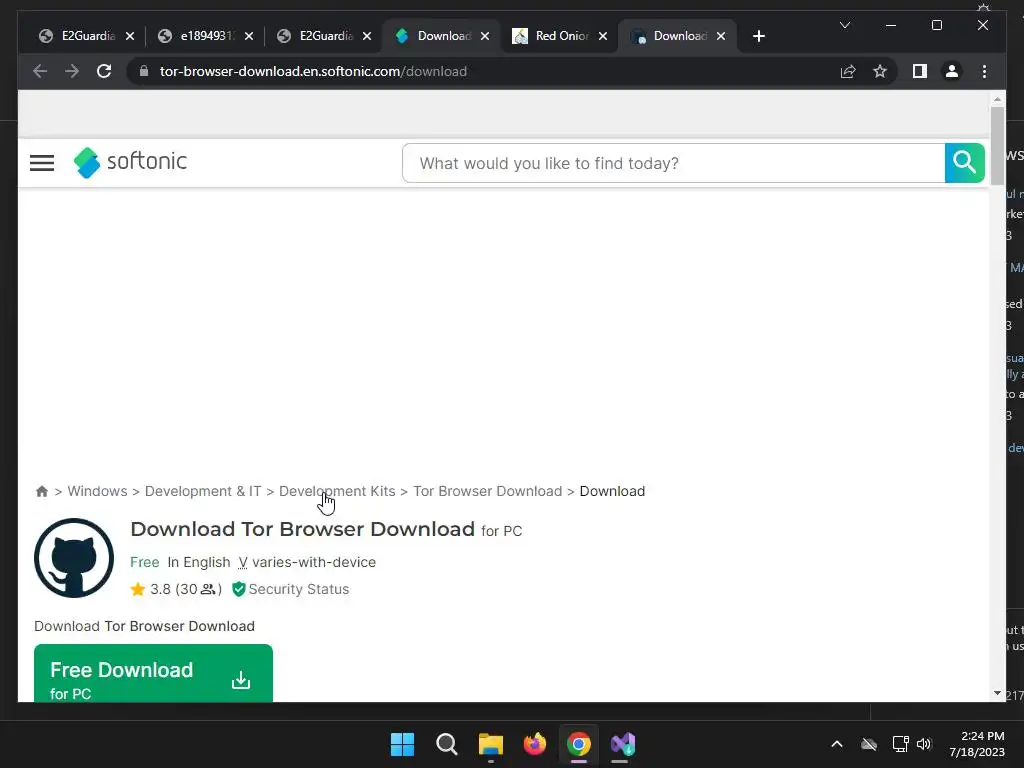The width and height of the screenshot is (1024, 768).
Task: Click the share page icon
Action: point(848,71)
